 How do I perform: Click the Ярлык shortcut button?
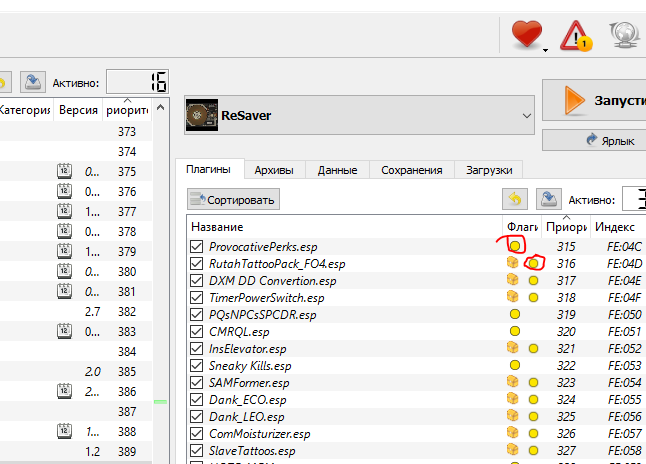595,140
